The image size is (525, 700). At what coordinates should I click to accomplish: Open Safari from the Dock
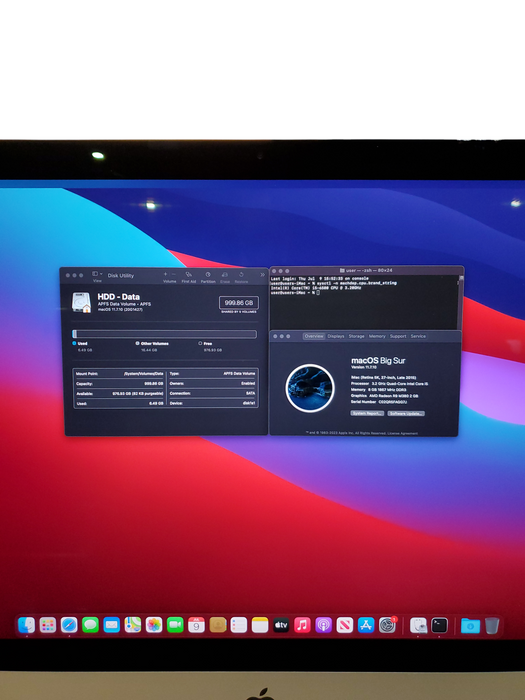(69, 625)
